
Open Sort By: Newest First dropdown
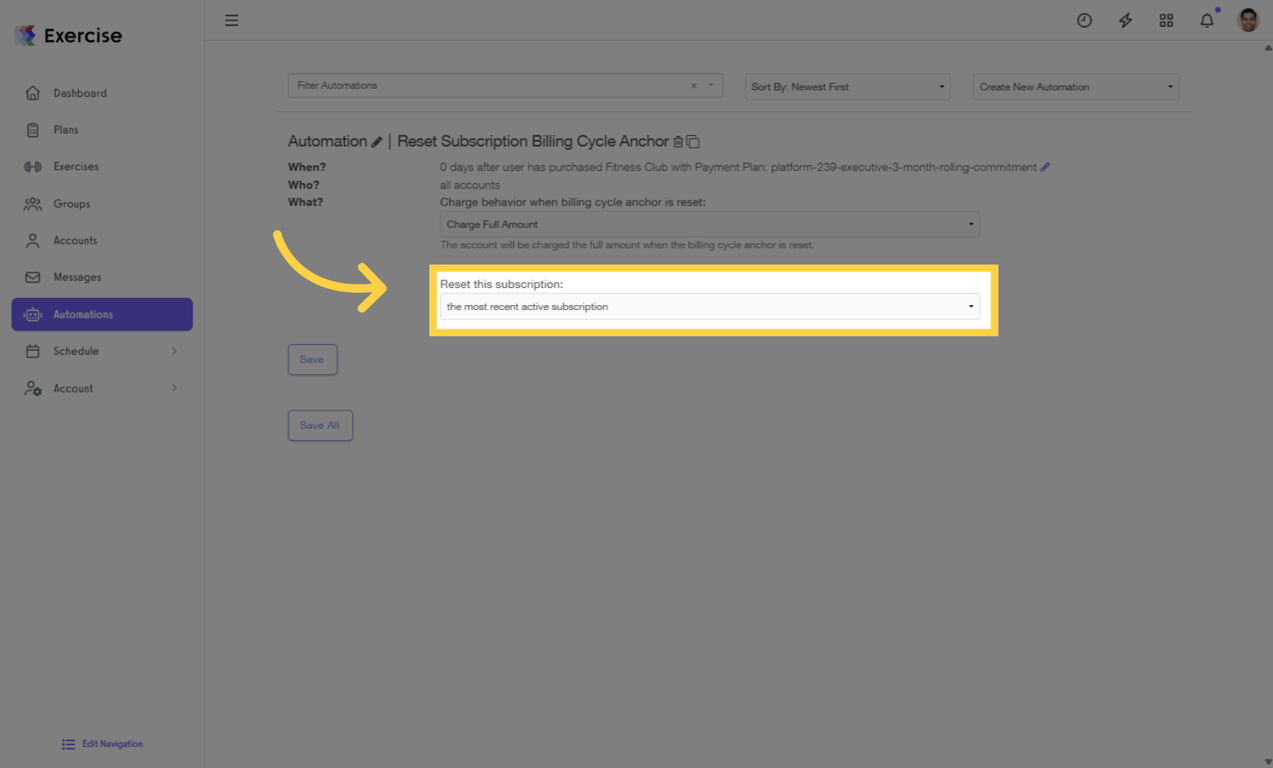[847, 87]
